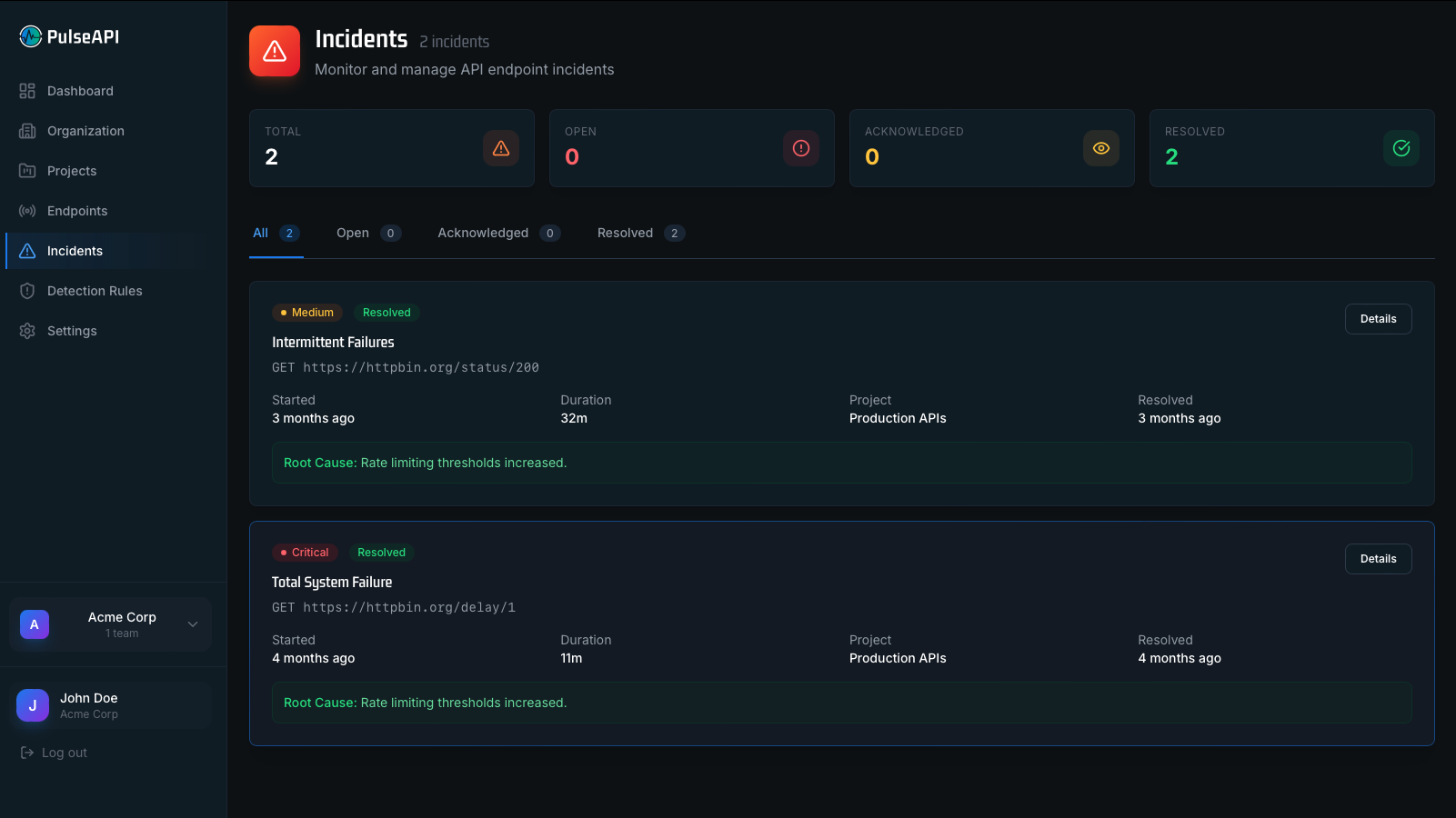The width and height of the screenshot is (1456, 818).
Task: Navigate to Projects in the sidebar
Action: point(71,171)
